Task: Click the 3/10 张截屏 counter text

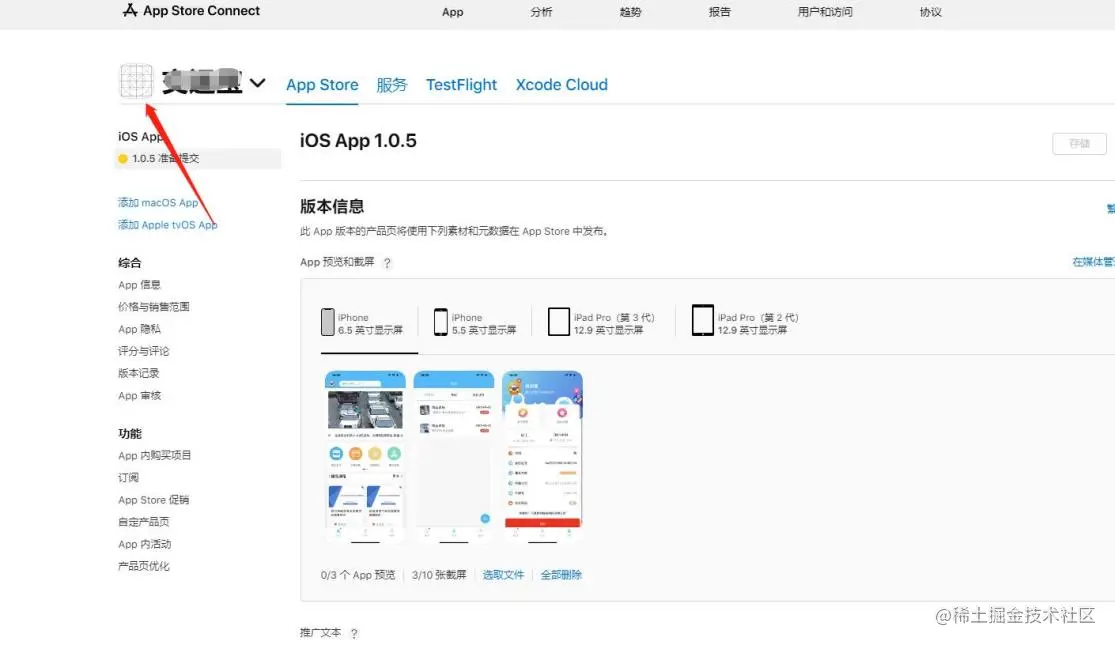Action: (x=439, y=575)
